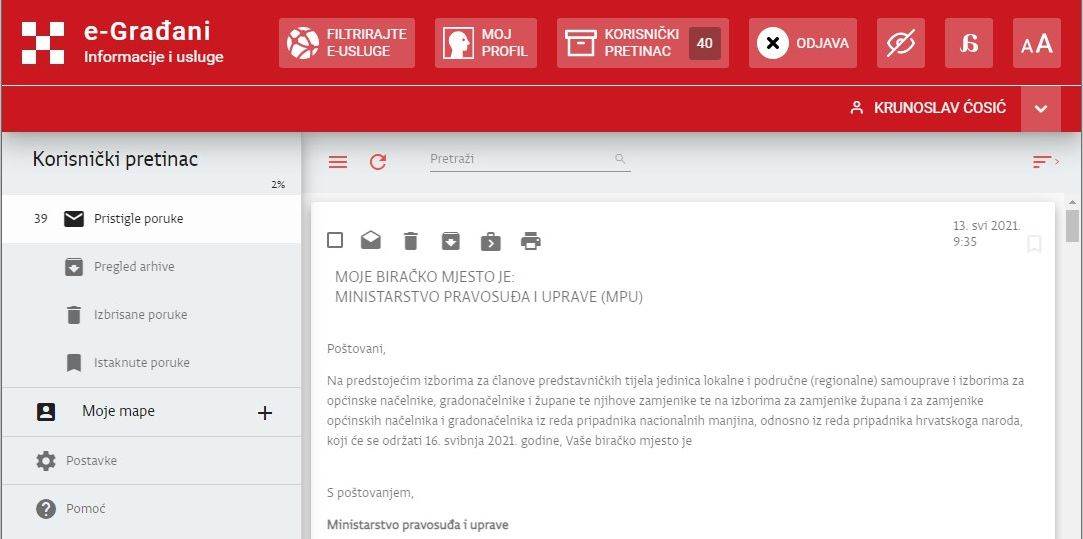Open Korisnički pretinac from header
The image size is (1083, 539).
click(642, 43)
